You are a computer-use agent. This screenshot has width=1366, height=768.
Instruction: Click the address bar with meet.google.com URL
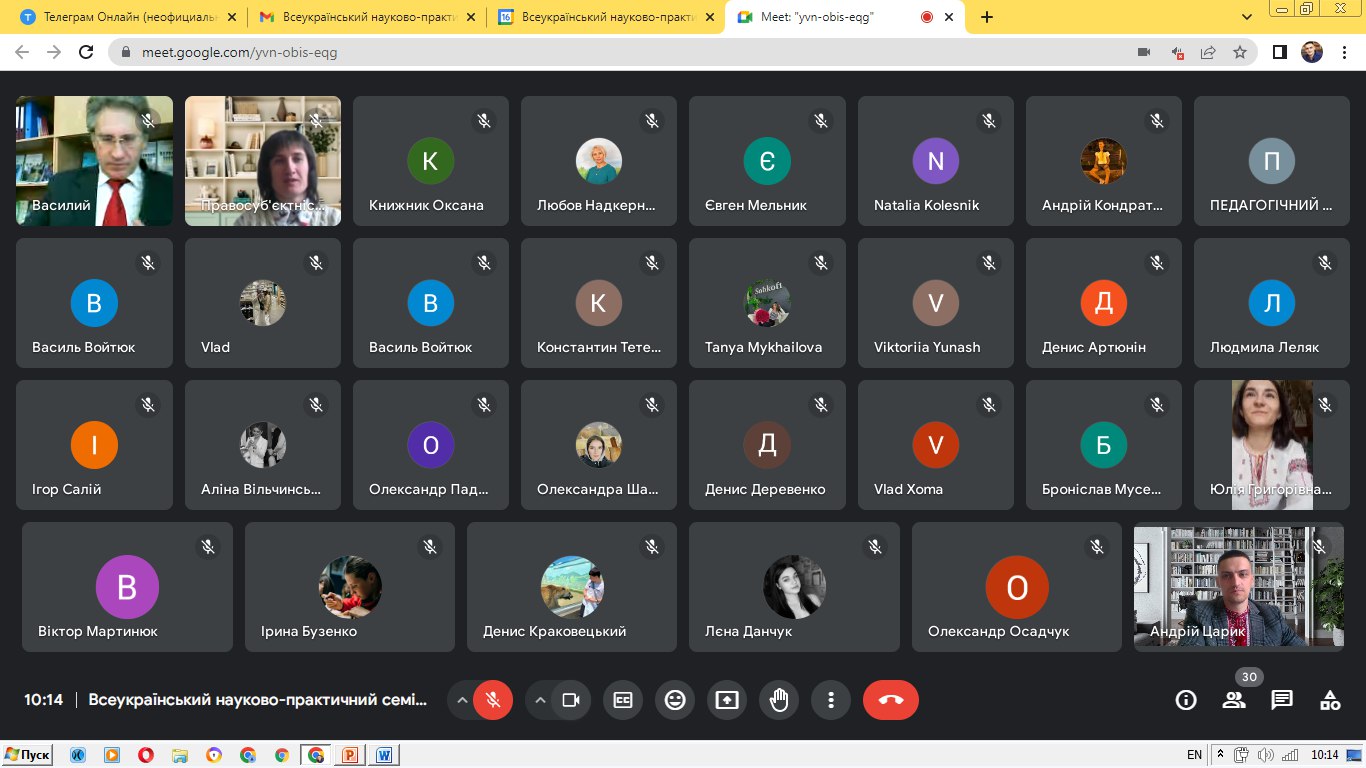click(x=600, y=52)
